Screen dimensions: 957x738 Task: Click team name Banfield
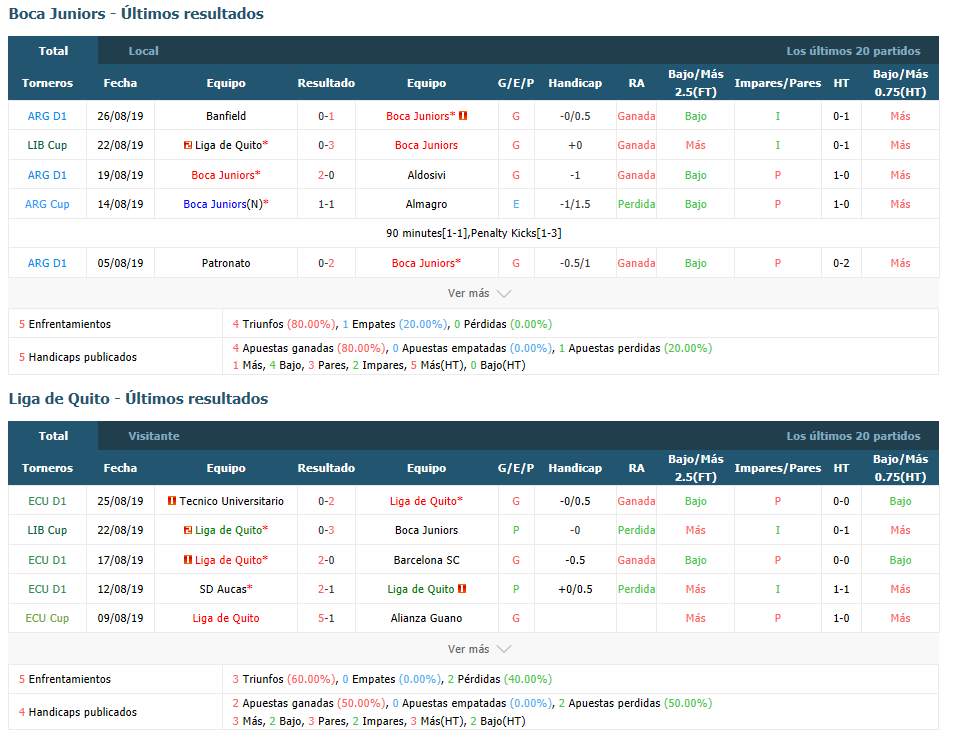pos(226,116)
